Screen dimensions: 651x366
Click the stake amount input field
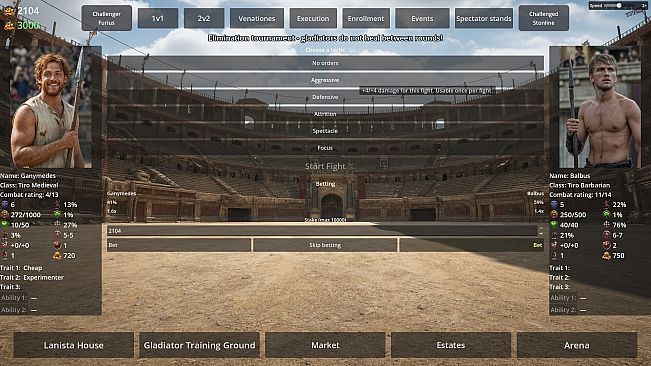pyautogui.click(x=322, y=231)
